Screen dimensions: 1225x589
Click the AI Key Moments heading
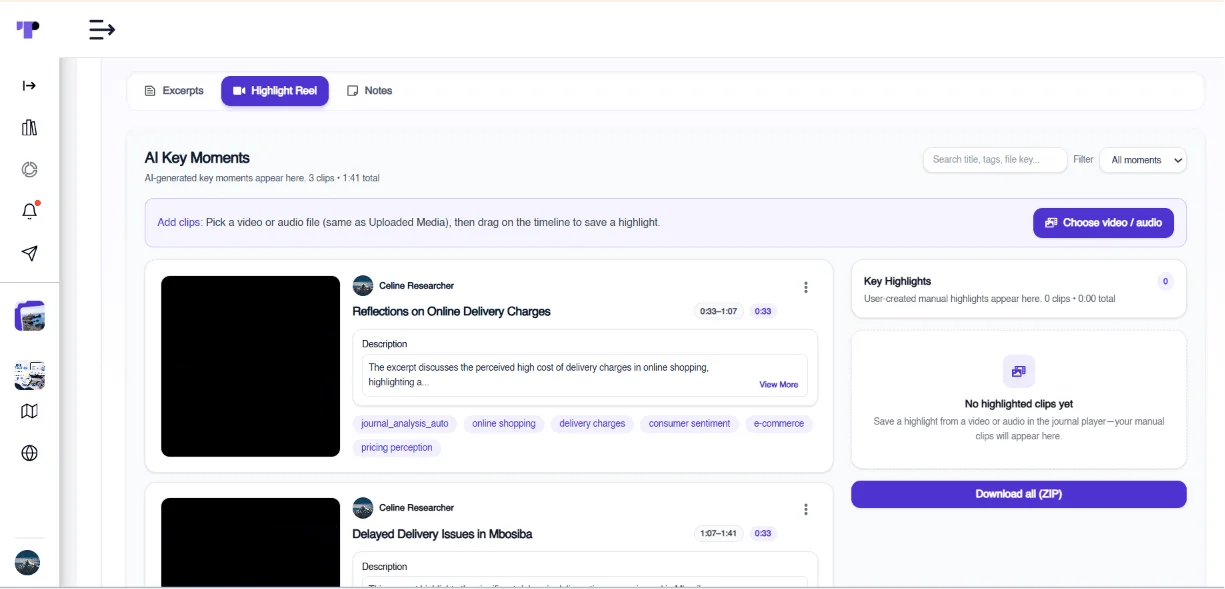click(197, 158)
